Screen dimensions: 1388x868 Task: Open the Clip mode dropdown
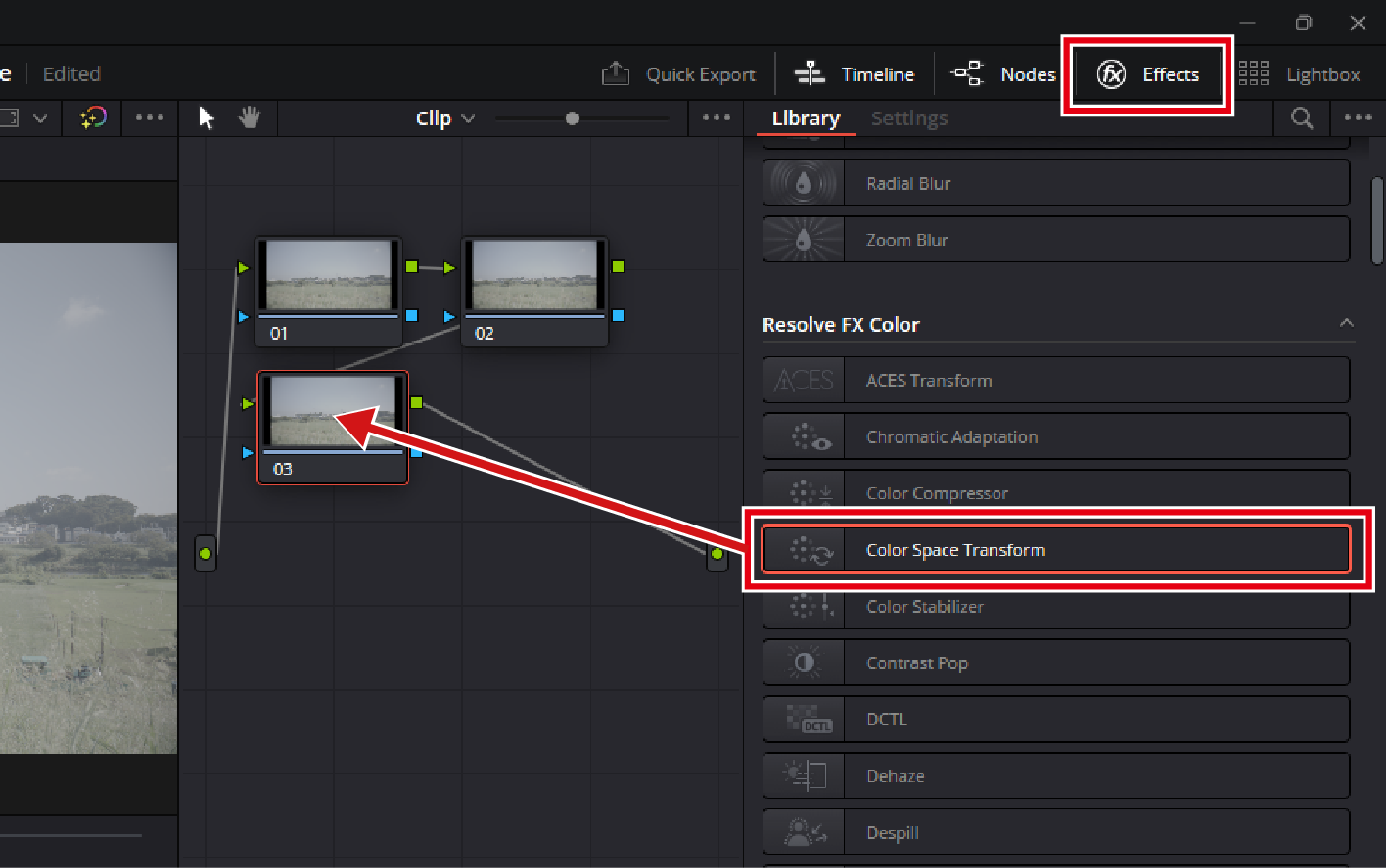click(444, 118)
